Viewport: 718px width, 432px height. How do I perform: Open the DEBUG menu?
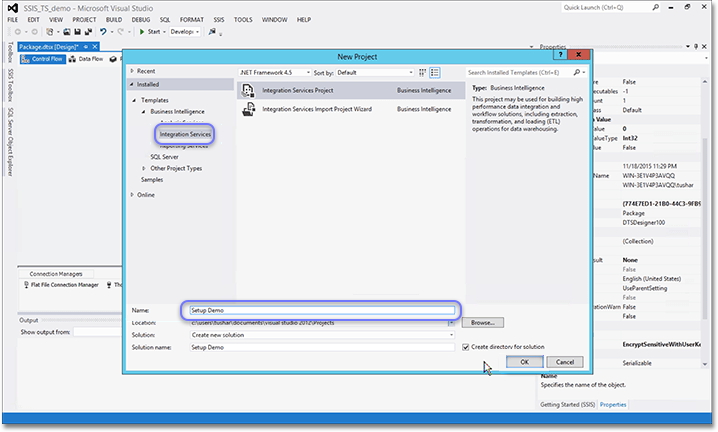(141, 20)
